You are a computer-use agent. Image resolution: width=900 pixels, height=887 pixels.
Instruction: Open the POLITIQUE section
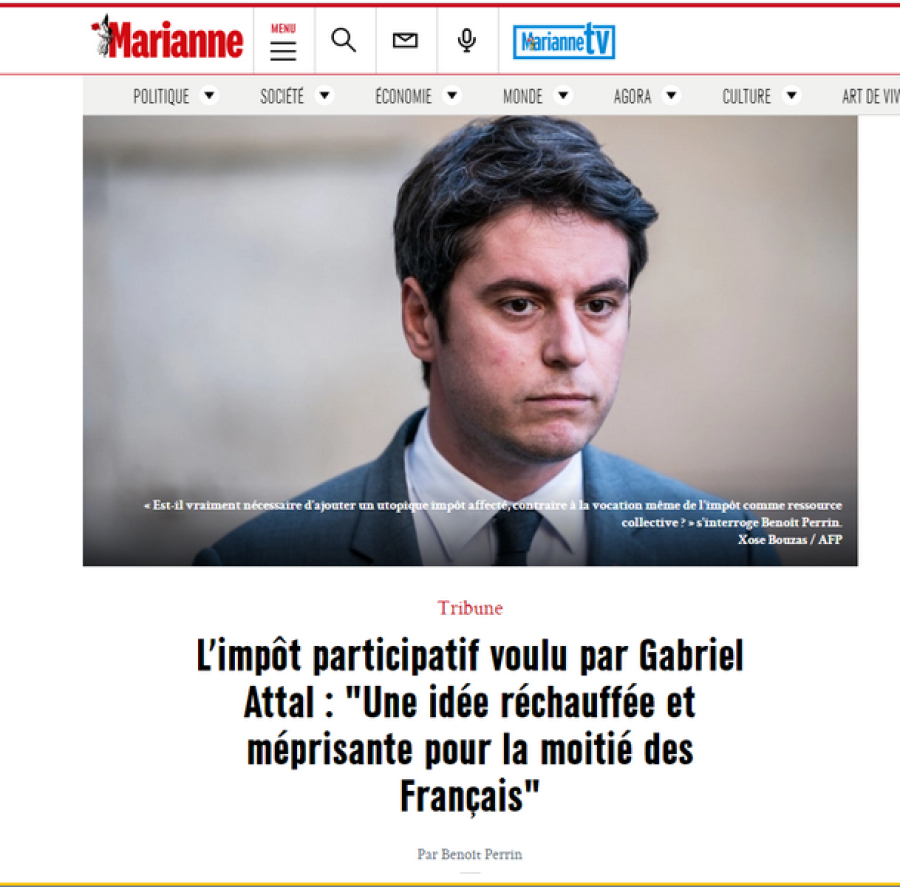[x=161, y=96]
